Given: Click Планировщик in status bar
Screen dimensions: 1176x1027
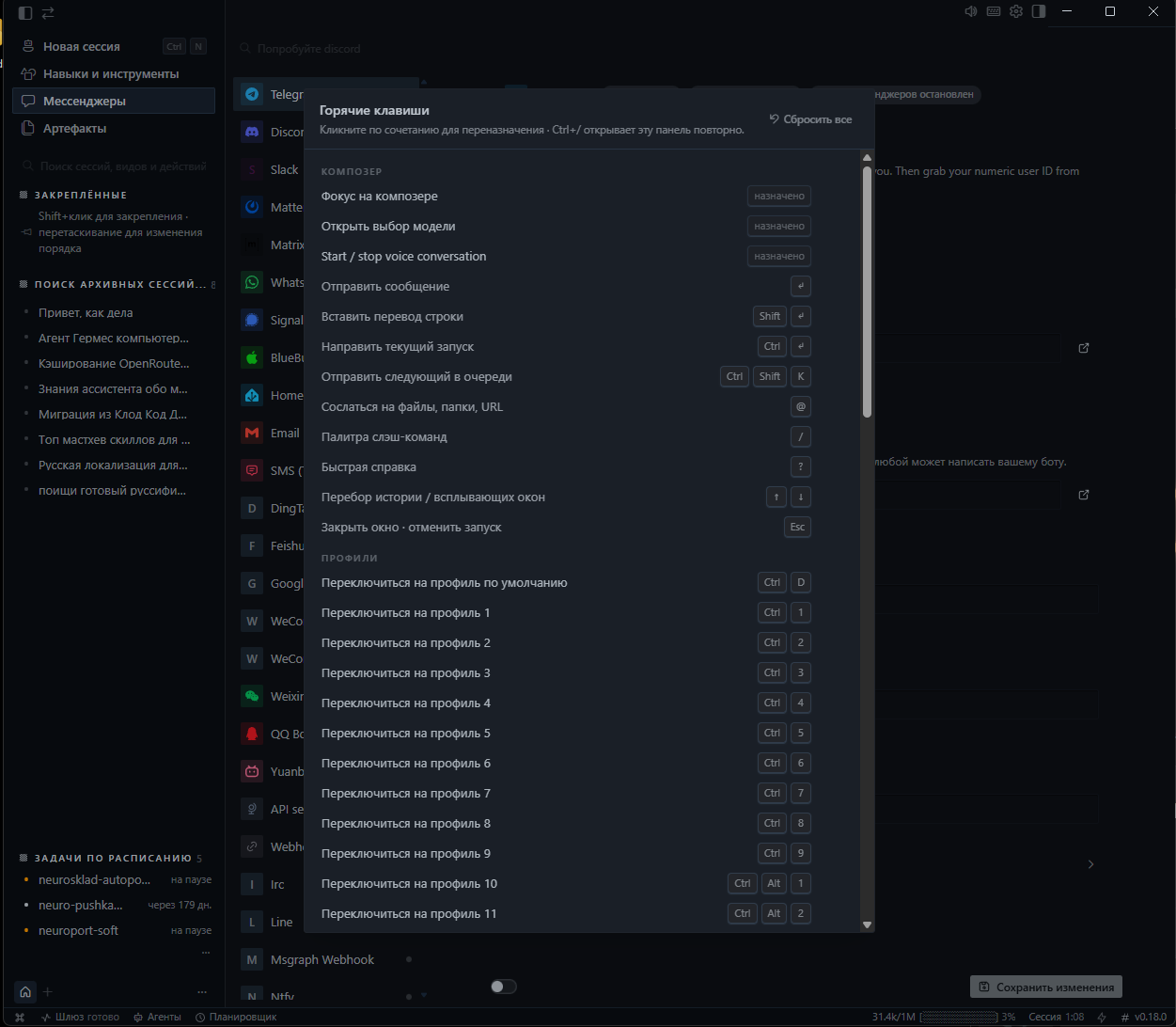Looking at the screenshot, I should 236,1017.
